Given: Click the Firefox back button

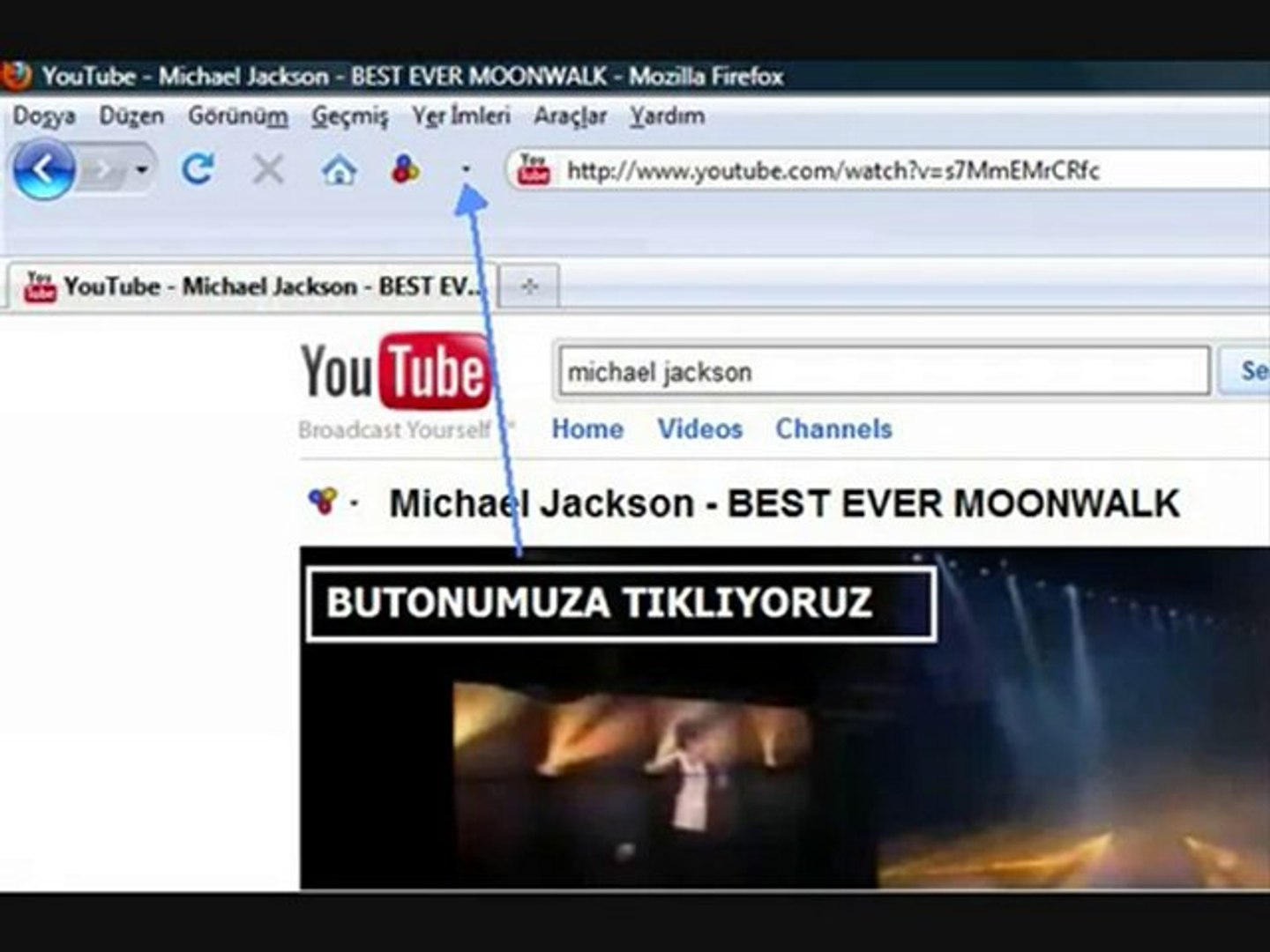Looking at the screenshot, I should coord(43,169).
